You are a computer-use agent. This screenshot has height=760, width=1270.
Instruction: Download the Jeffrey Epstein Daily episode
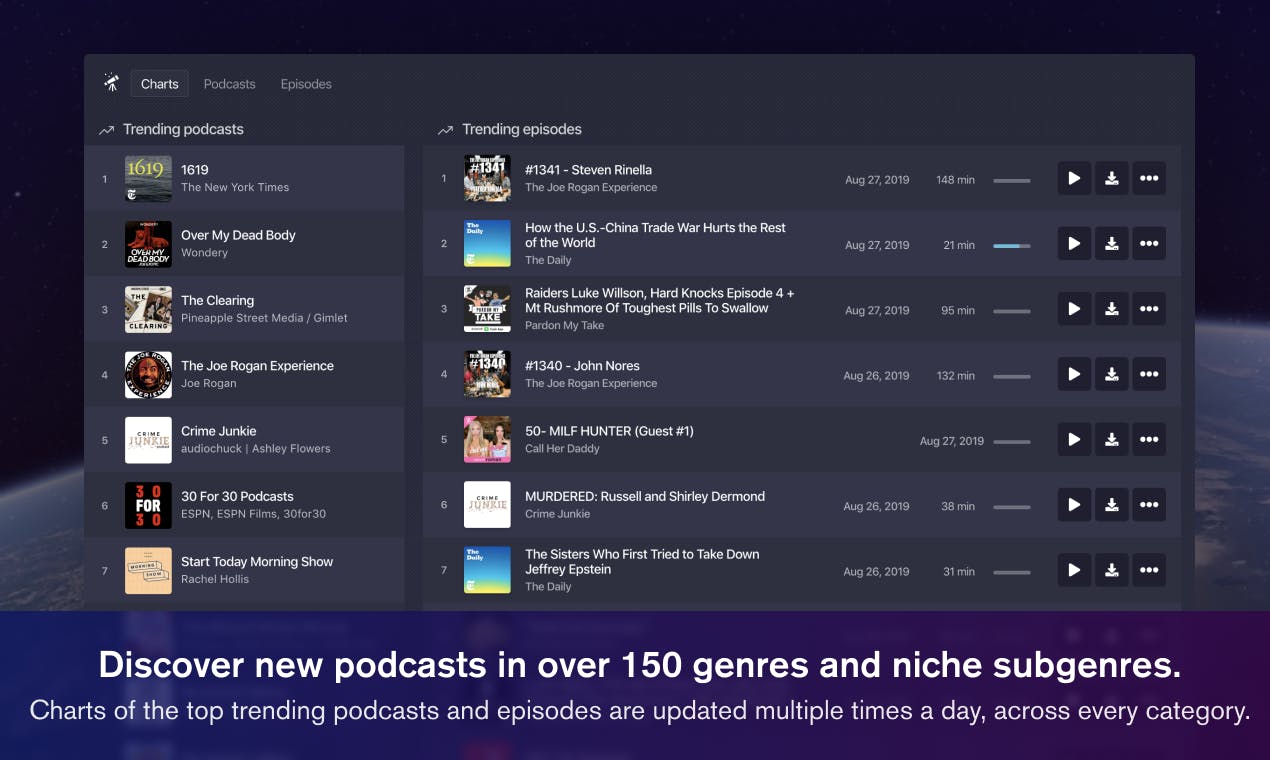coord(1111,570)
